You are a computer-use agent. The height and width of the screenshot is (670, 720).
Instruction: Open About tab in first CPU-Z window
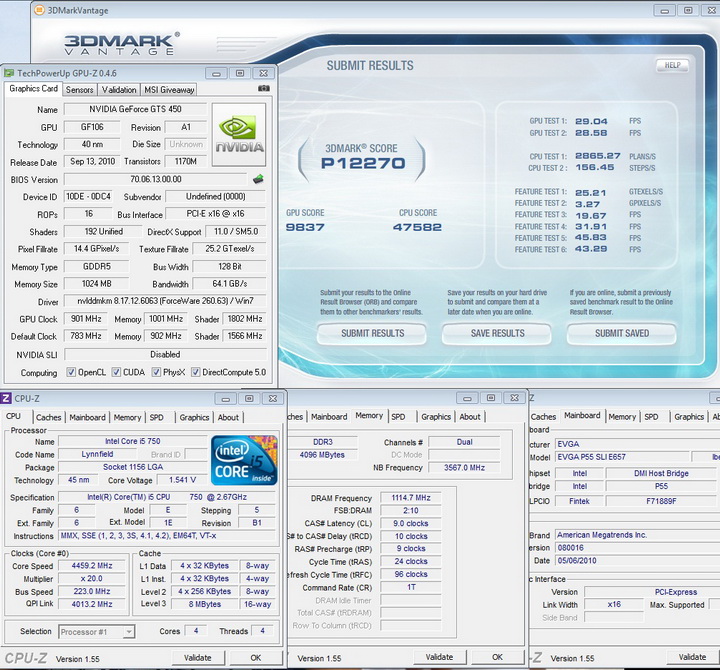(x=228, y=417)
